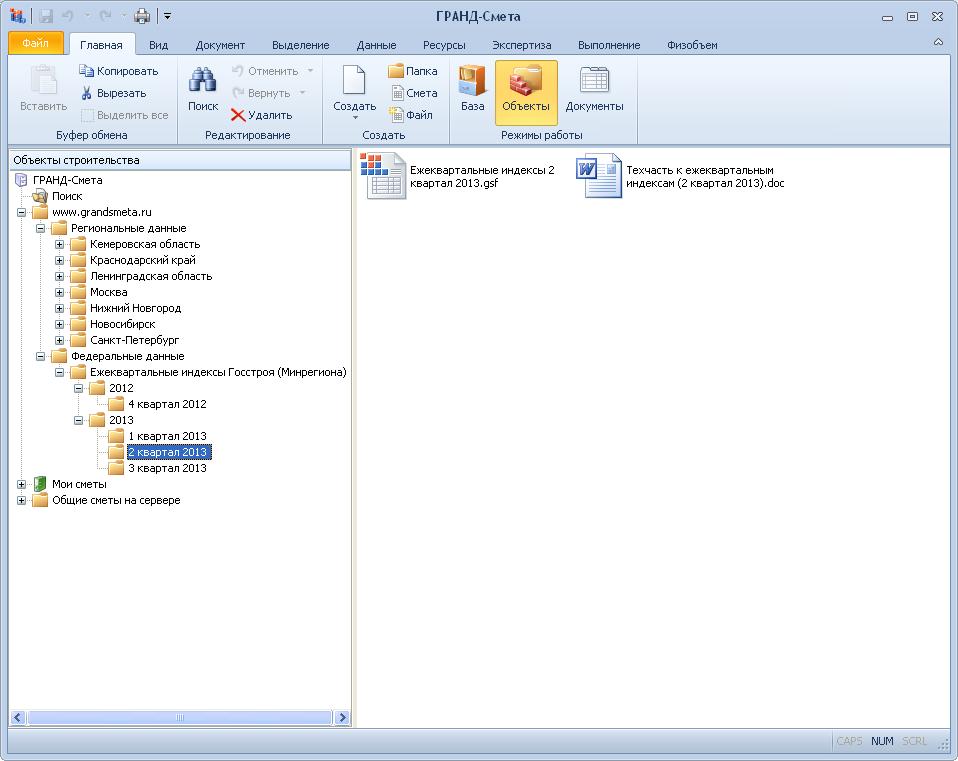Click the Создать new document icon

[x=354, y=81]
